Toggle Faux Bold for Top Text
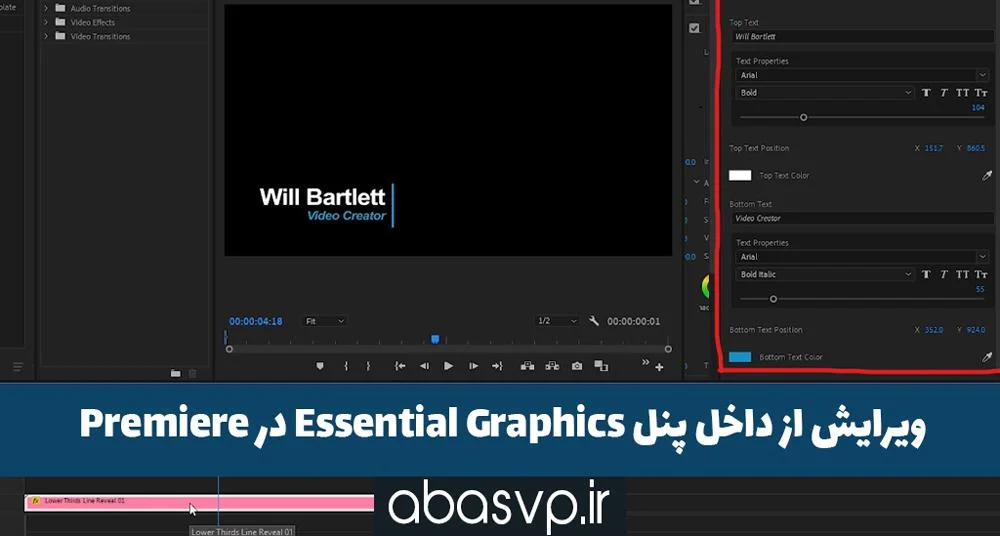Screen dimensions: 1000x536 [926, 93]
